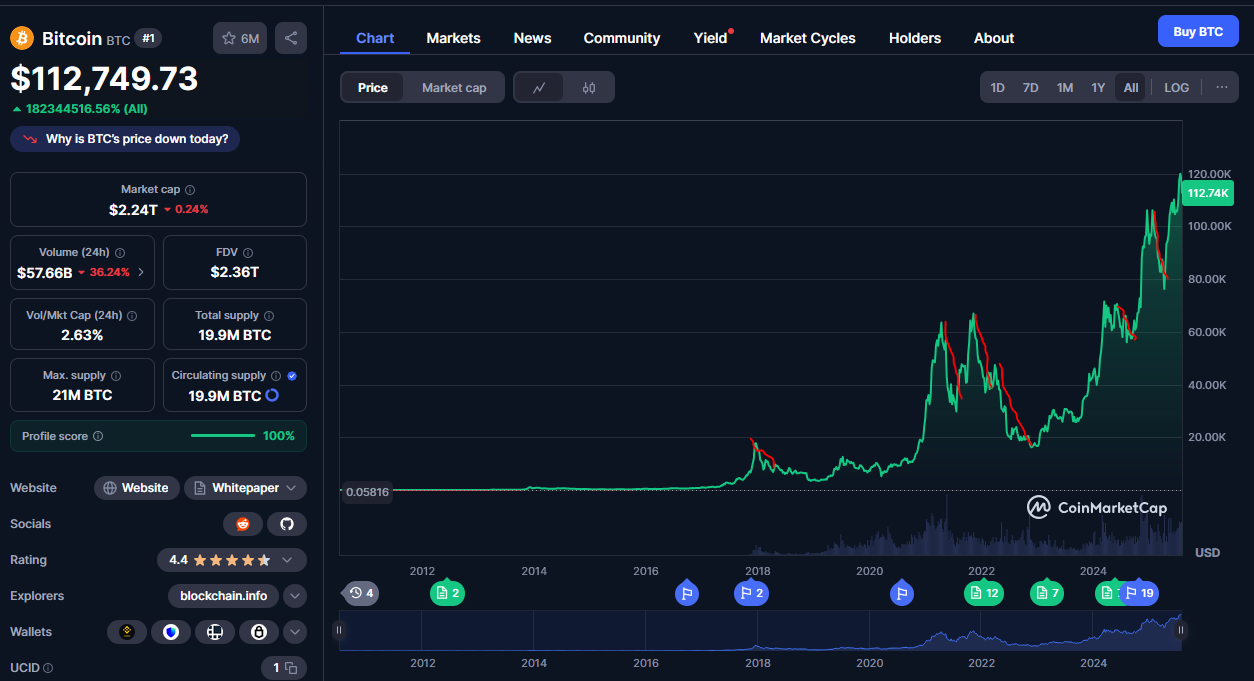Click the FDV info icon
Image resolution: width=1254 pixels, height=681 pixels.
pyautogui.click(x=248, y=253)
